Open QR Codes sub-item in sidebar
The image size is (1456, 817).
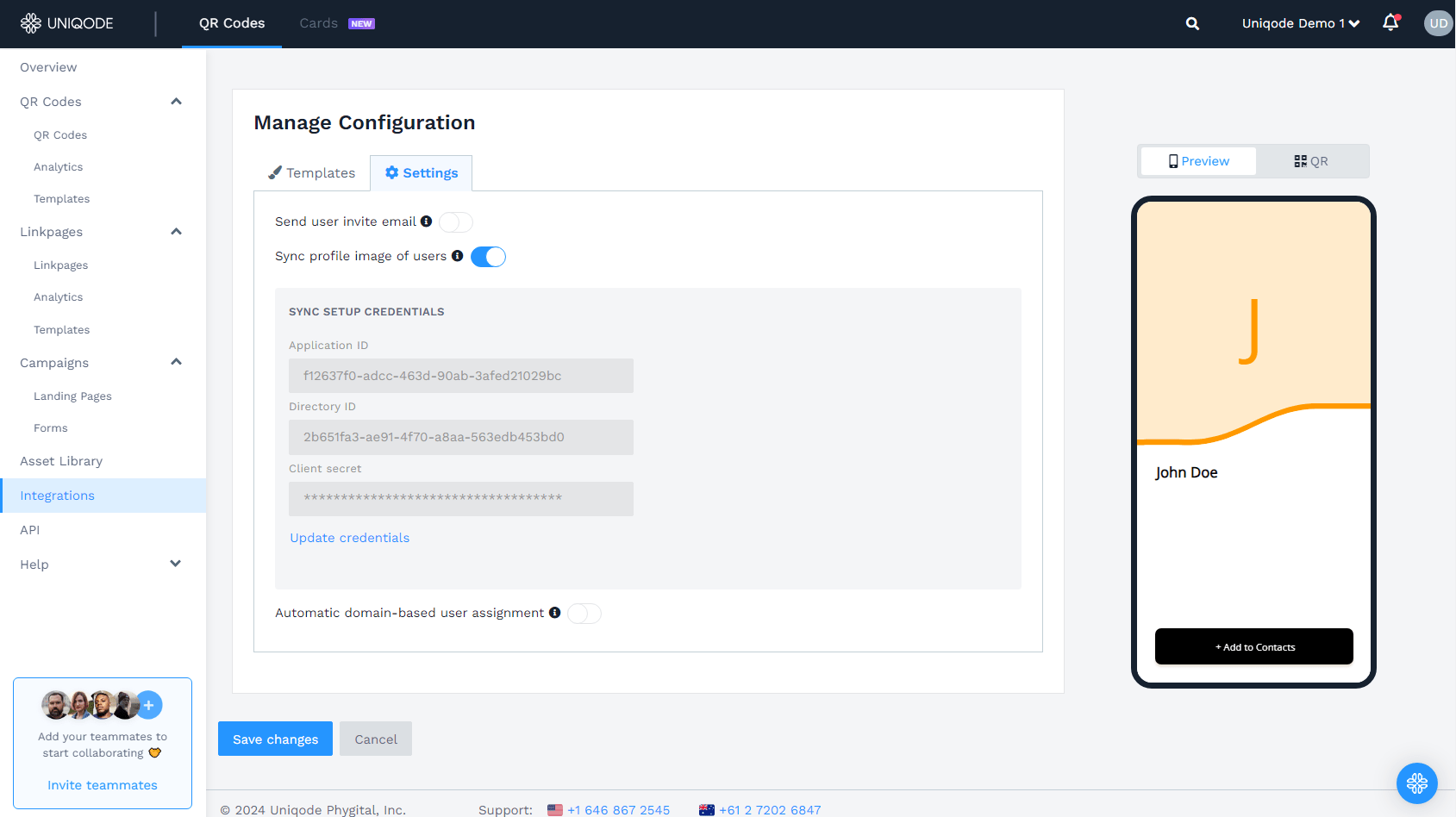tap(60, 135)
